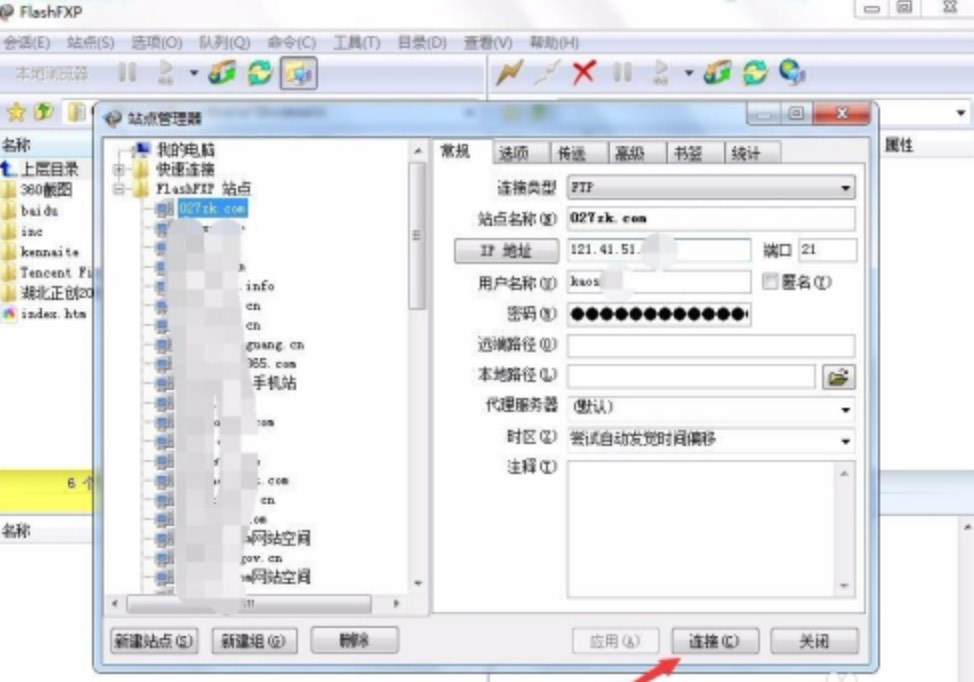Click the 360截图 folder icon

(9, 189)
